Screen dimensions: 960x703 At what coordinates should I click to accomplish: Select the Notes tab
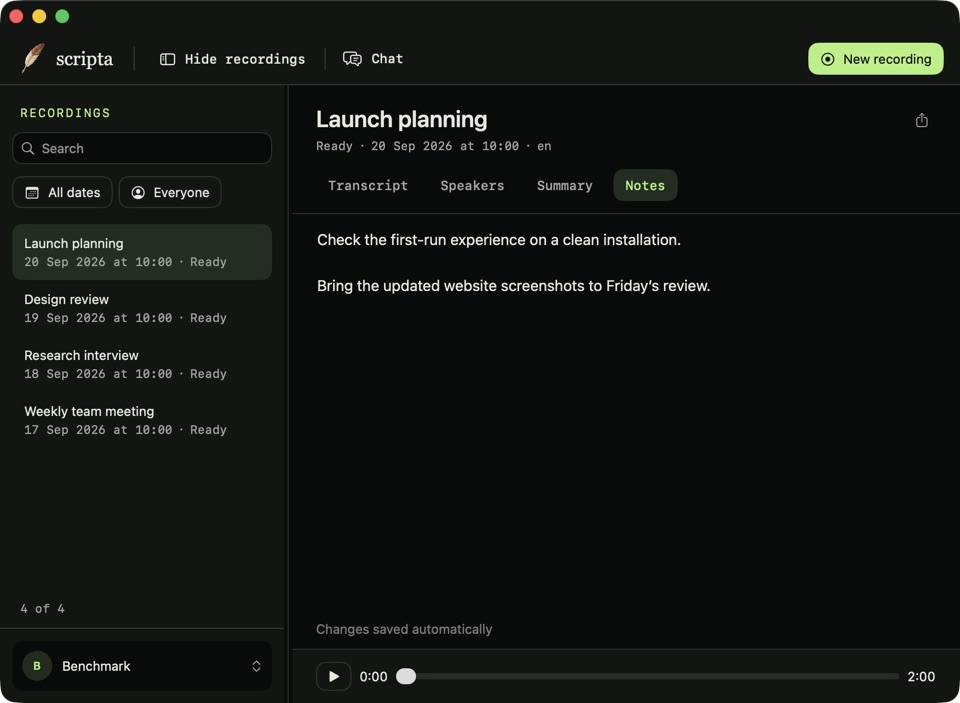tap(645, 186)
